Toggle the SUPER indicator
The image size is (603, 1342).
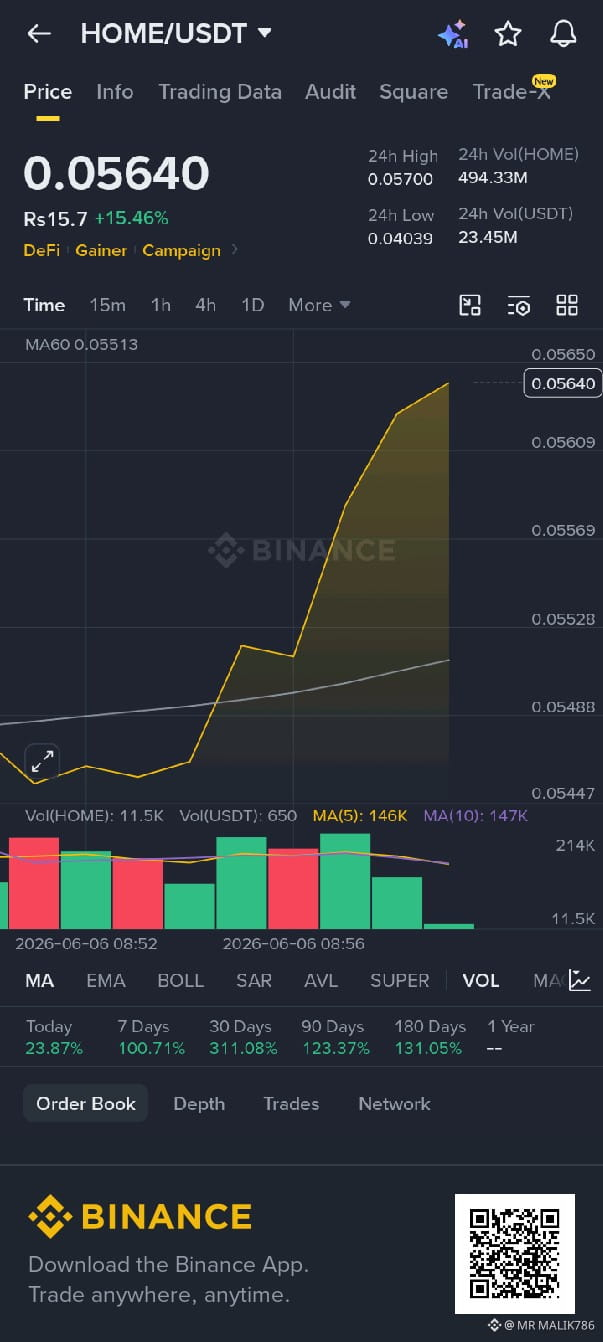(400, 981)
